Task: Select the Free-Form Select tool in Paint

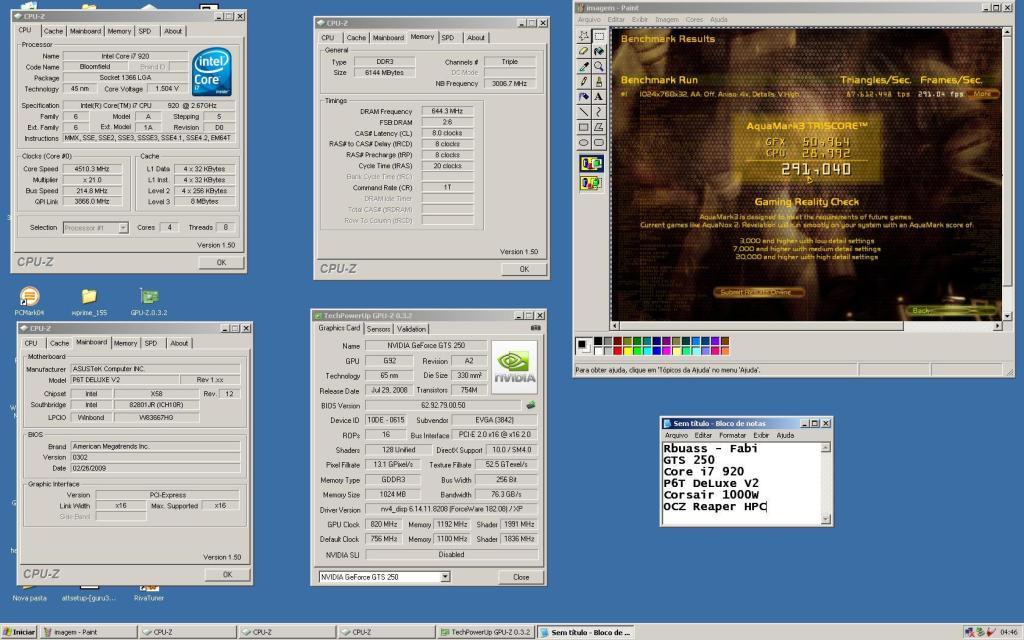Action: 583,36
